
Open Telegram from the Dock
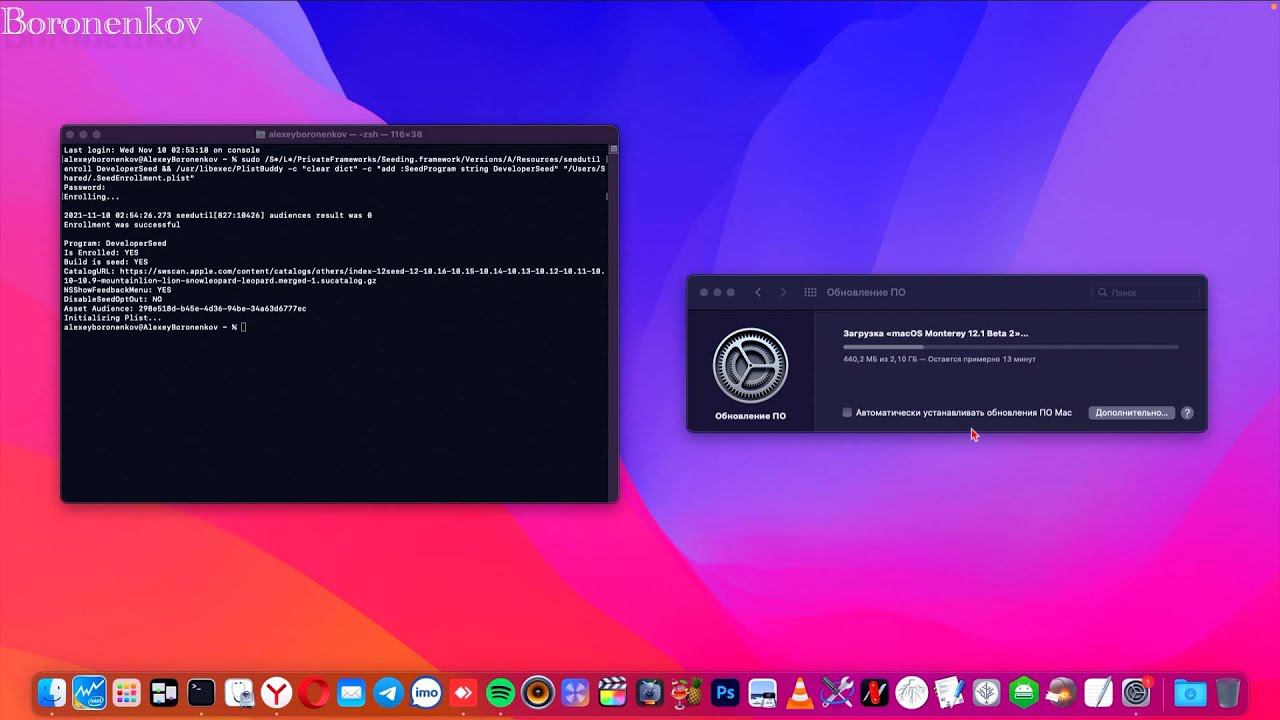389,692
